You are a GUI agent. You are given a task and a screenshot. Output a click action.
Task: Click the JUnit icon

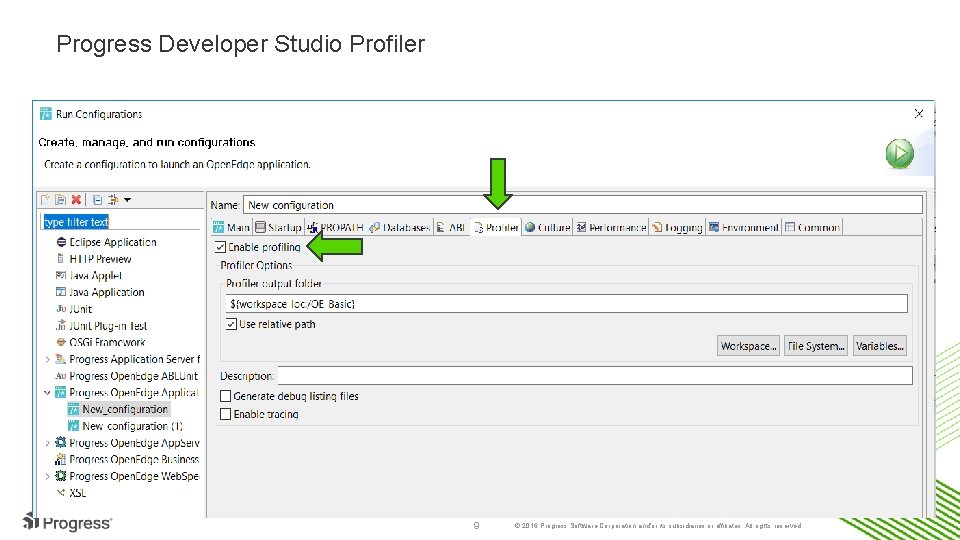click(x=61, y=309)
